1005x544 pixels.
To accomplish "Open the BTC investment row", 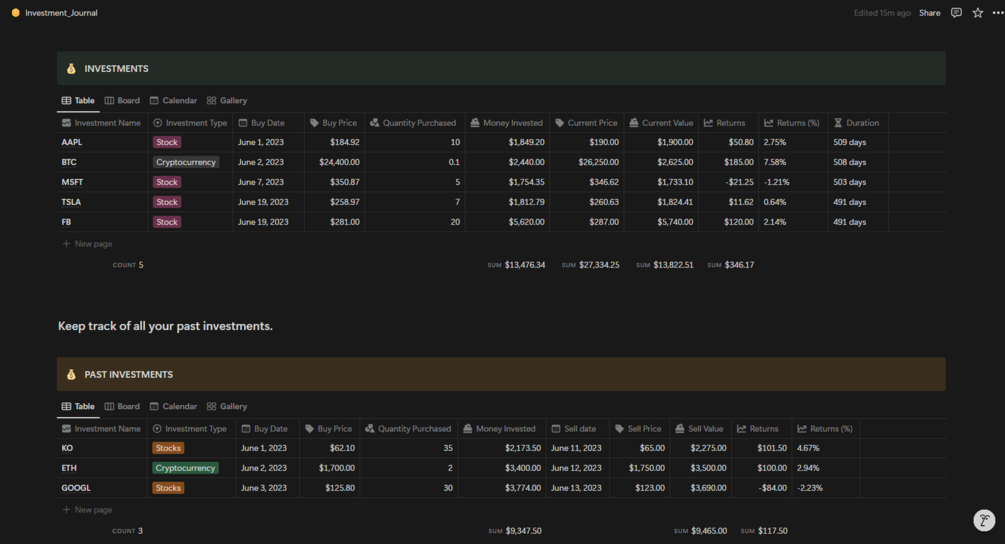I will [x=69, y=162].
